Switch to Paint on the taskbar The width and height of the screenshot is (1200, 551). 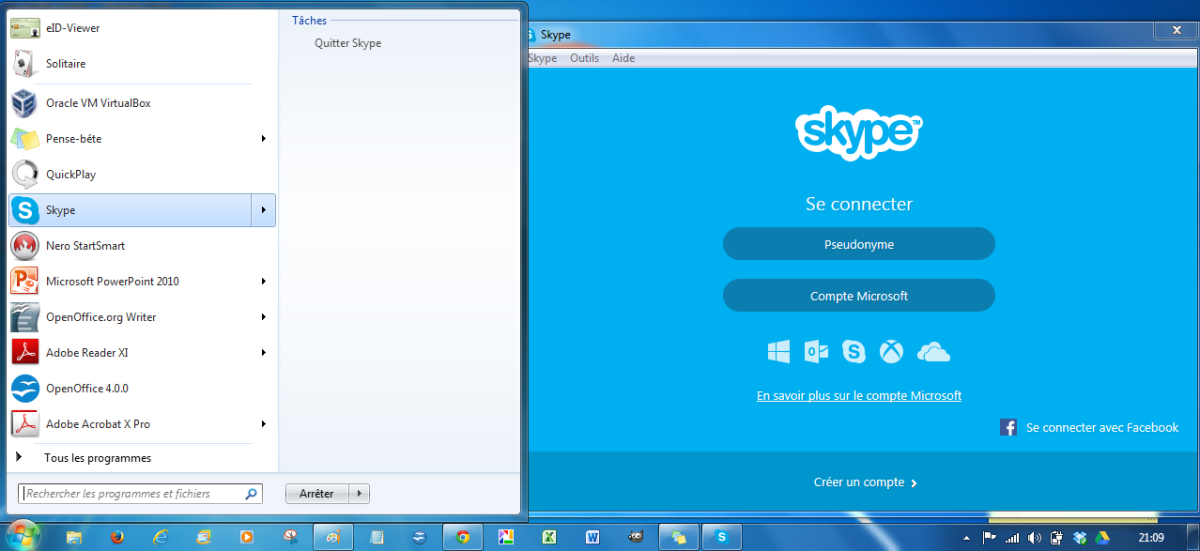[334, 537]
